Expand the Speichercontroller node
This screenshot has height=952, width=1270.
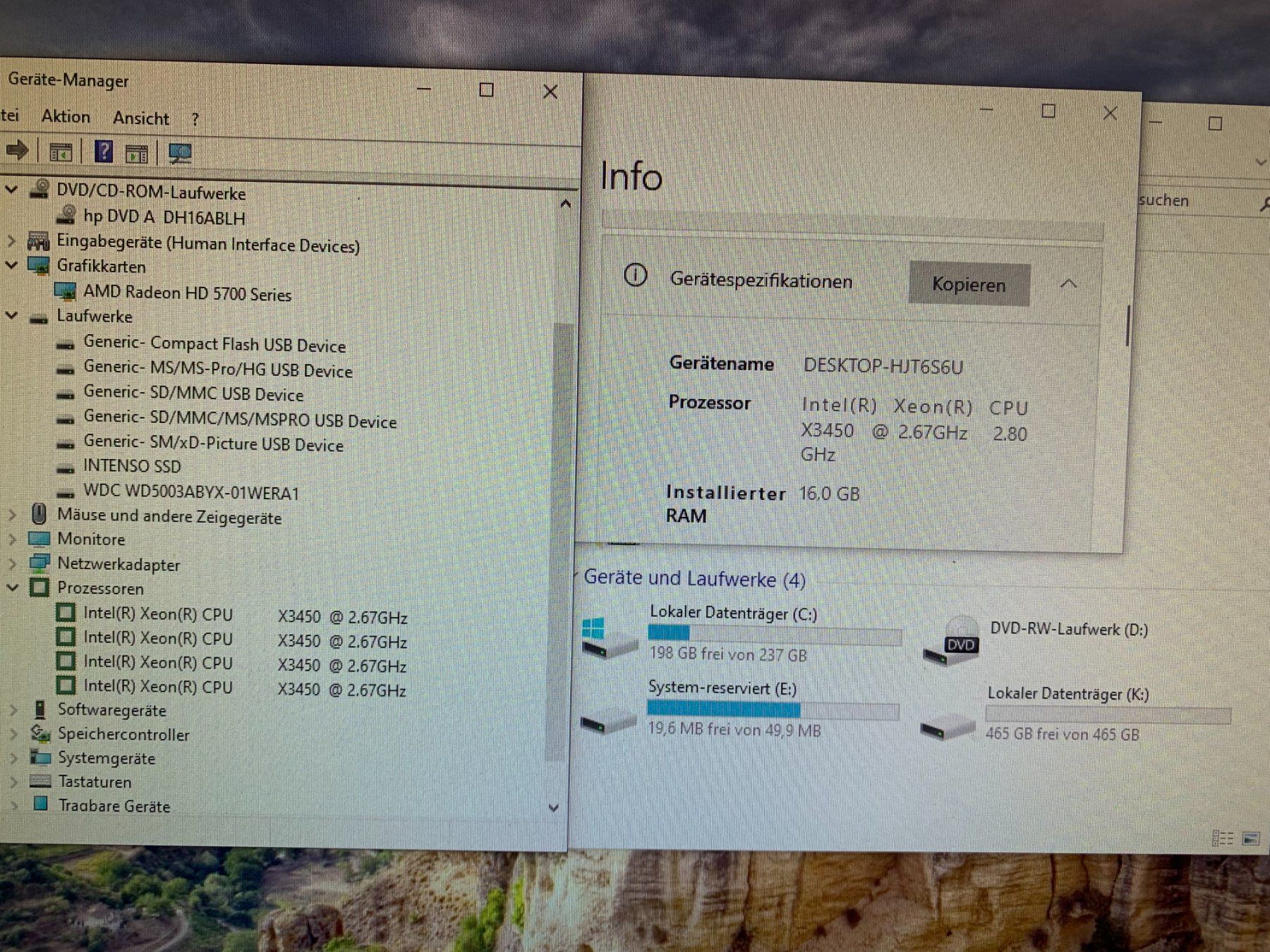13,734
